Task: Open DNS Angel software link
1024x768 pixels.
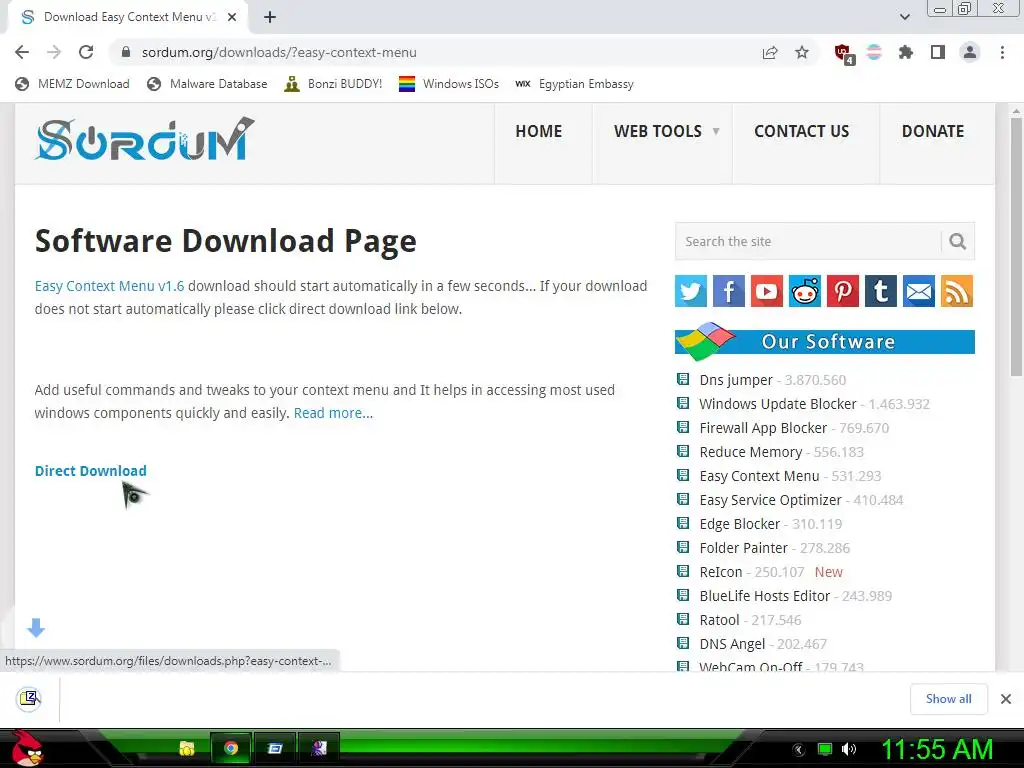Action: [x=732, y=644]
